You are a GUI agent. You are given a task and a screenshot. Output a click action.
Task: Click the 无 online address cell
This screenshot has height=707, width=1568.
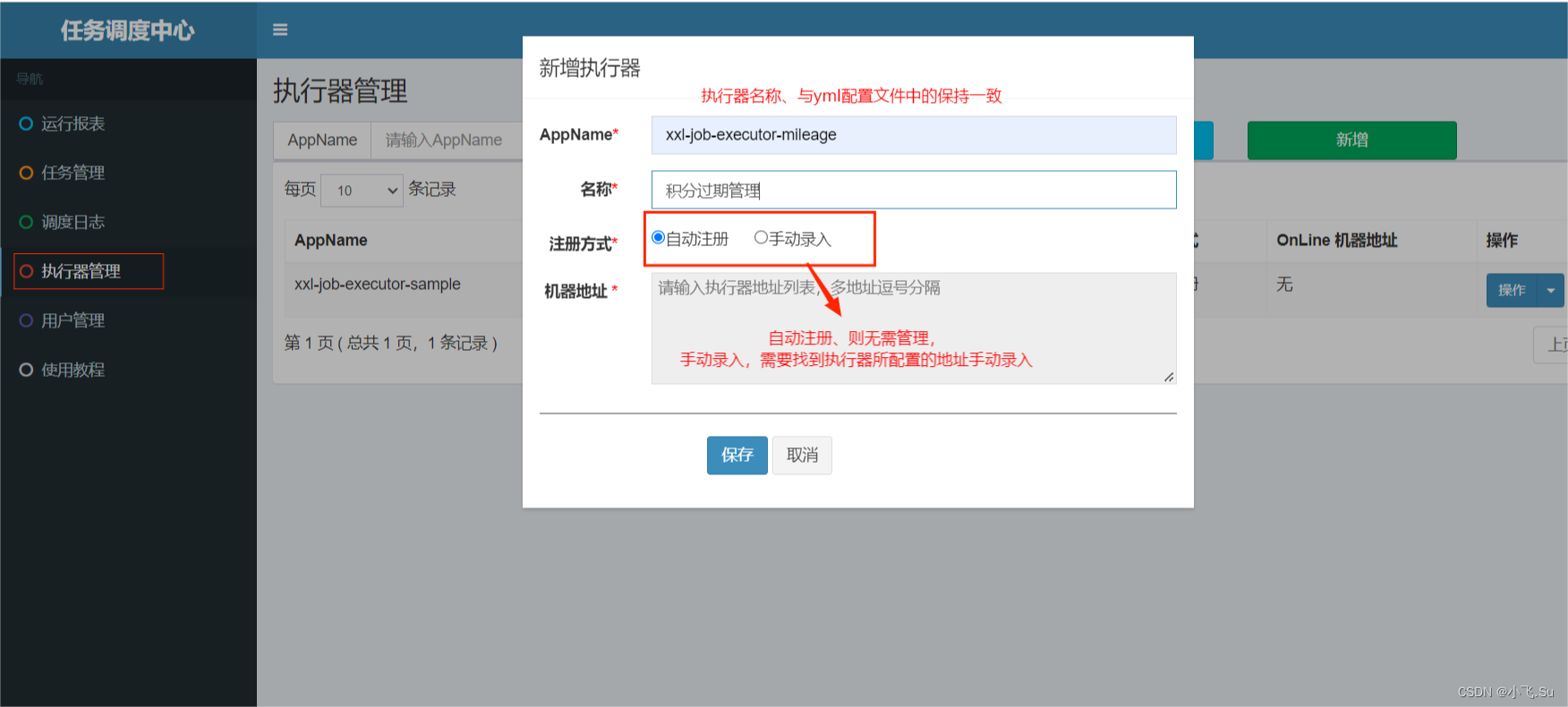click(x=1284, y=285)
